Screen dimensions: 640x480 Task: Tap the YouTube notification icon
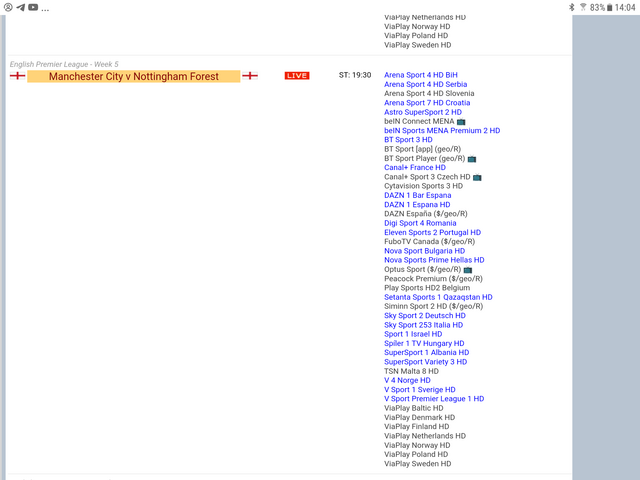pos(33,7)
